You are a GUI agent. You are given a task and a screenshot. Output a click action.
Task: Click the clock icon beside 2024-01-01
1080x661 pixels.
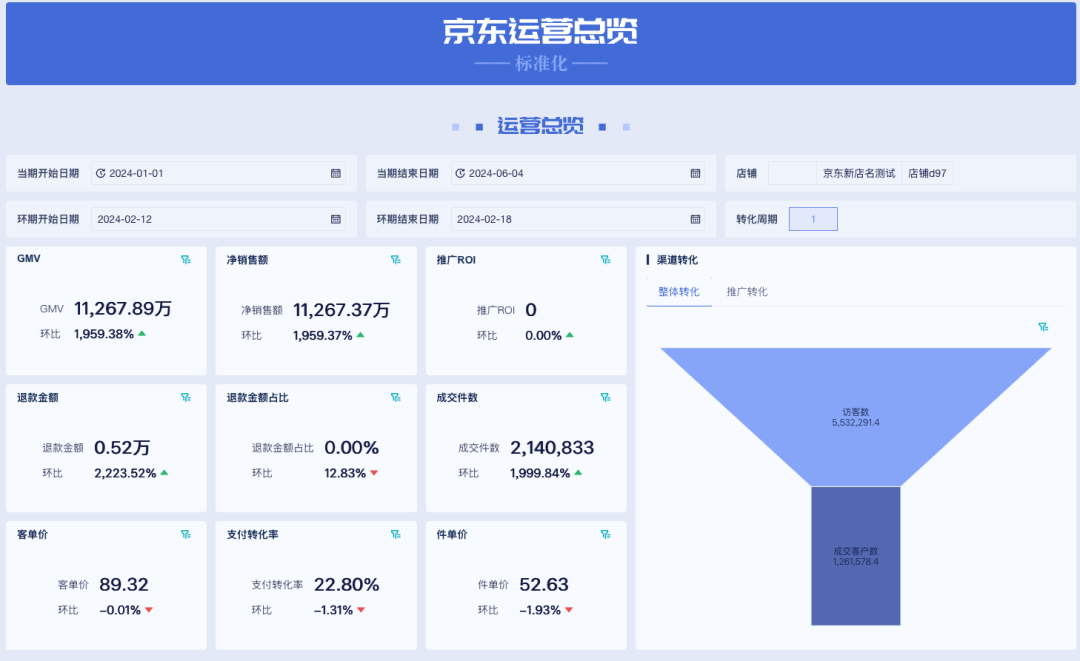101,174
